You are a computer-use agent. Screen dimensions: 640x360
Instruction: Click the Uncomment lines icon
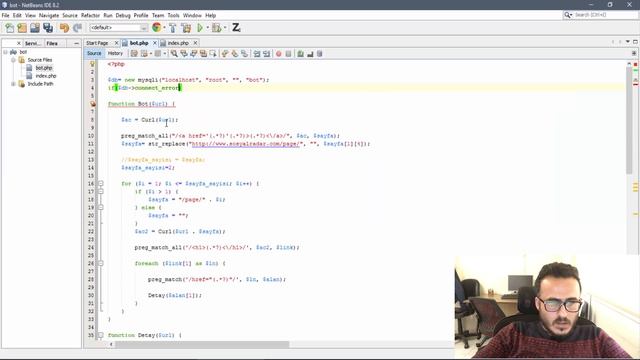tap(310, 53)
